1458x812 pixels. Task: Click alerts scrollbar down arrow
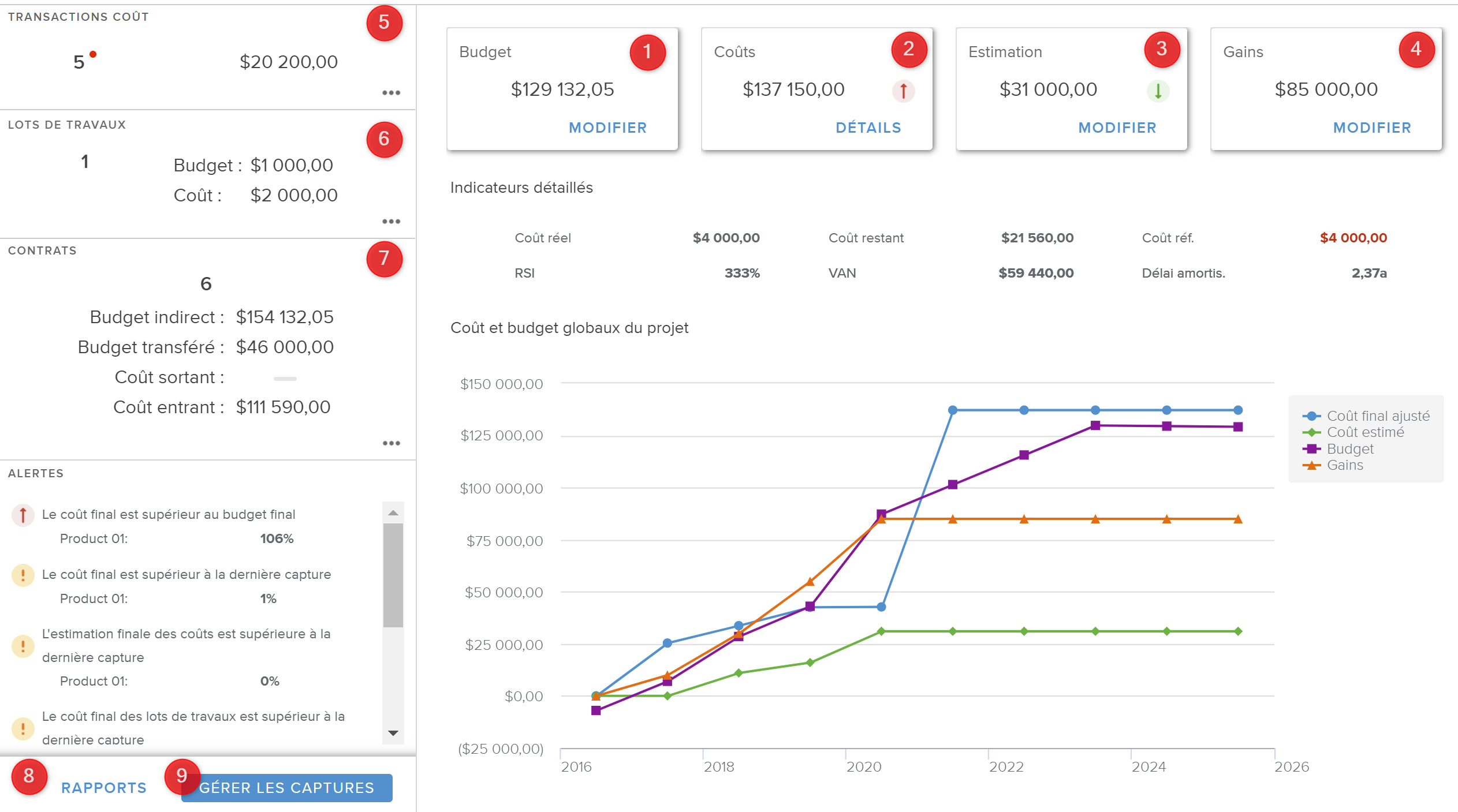click(x=393, y=733)
